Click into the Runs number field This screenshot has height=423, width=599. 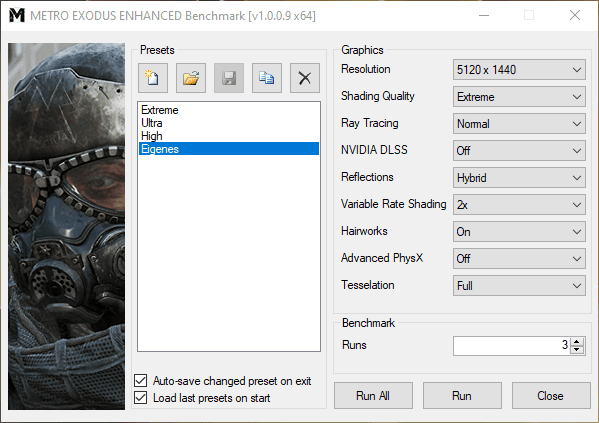pyautogui.click(x=511, y=346)
